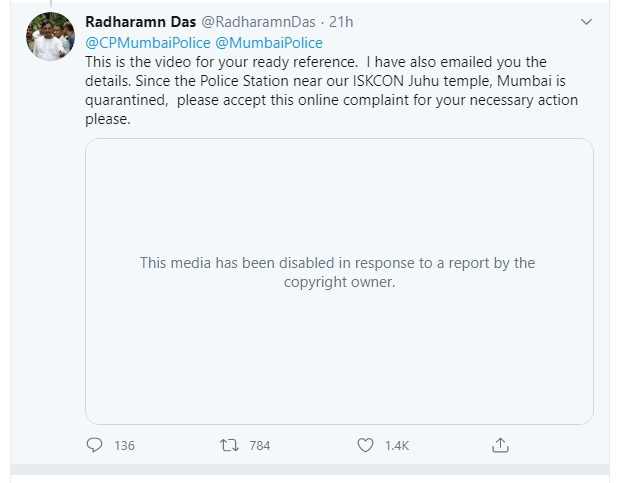Click the retweet arrows icon
The width and height of the screenshot is (622, 483).
click(230, 445)
